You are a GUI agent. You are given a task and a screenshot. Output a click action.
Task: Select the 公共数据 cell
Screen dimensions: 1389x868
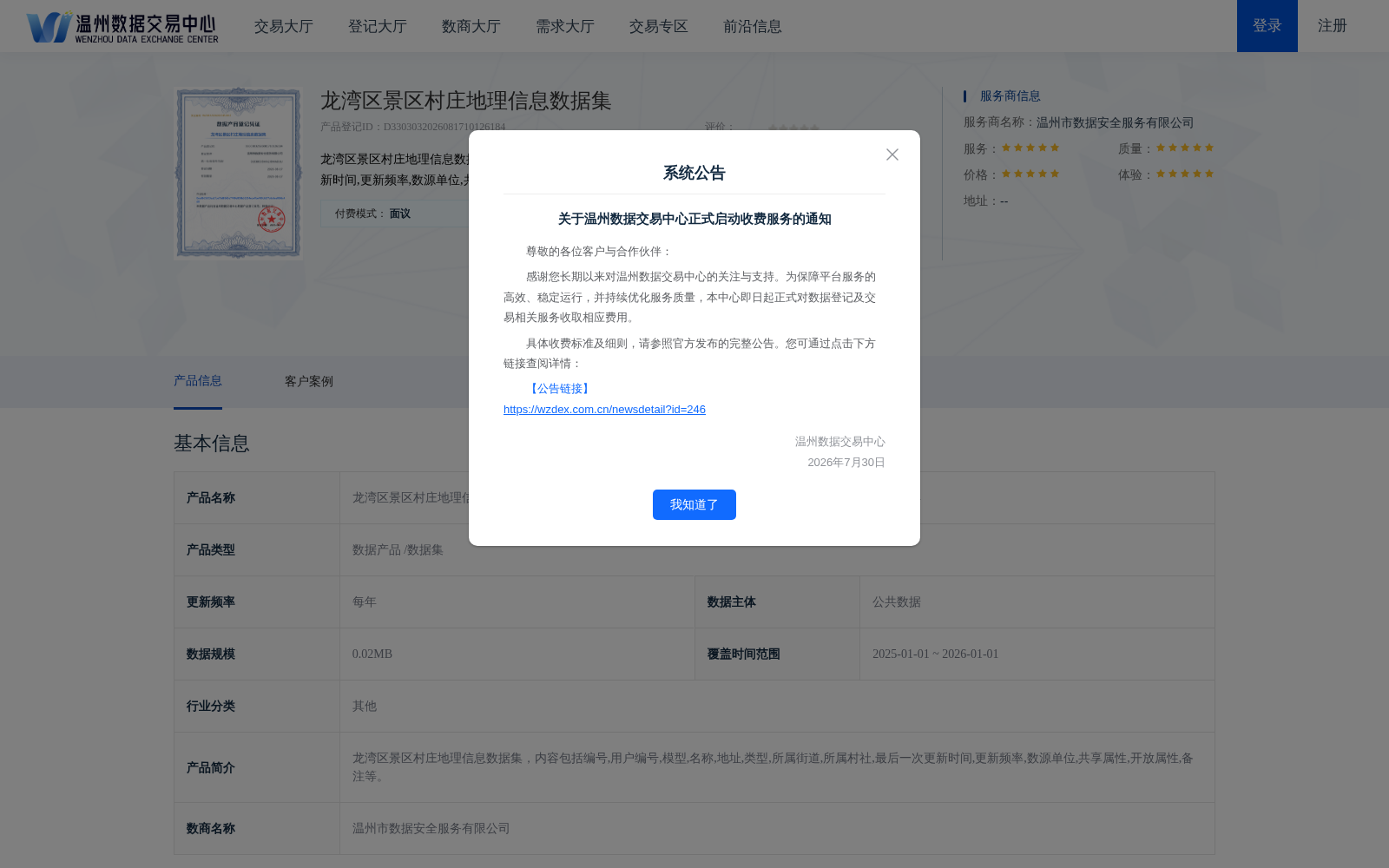(1037, 602)
